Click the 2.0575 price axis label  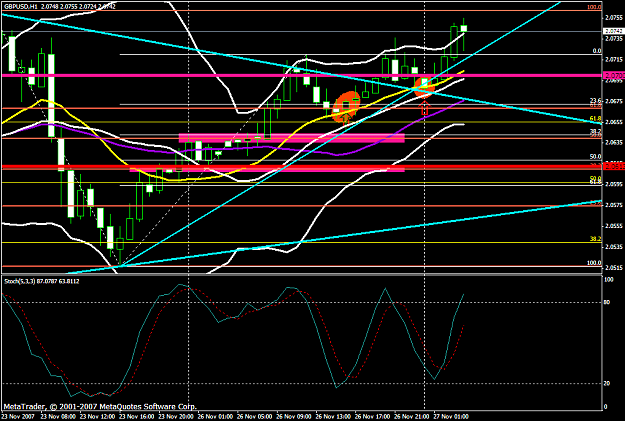click(614, 205)
